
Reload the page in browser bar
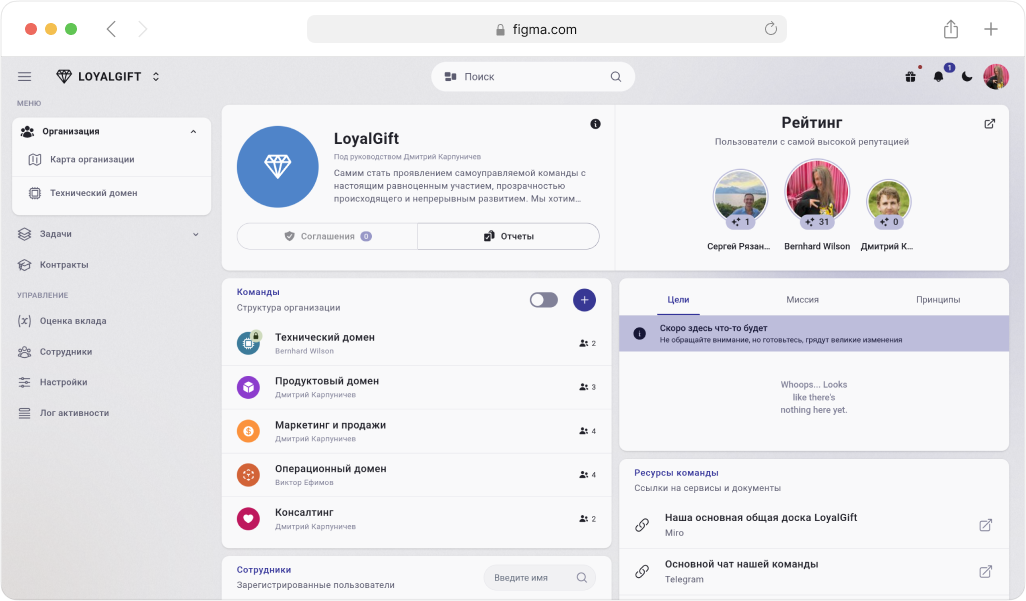click(771, 29)
